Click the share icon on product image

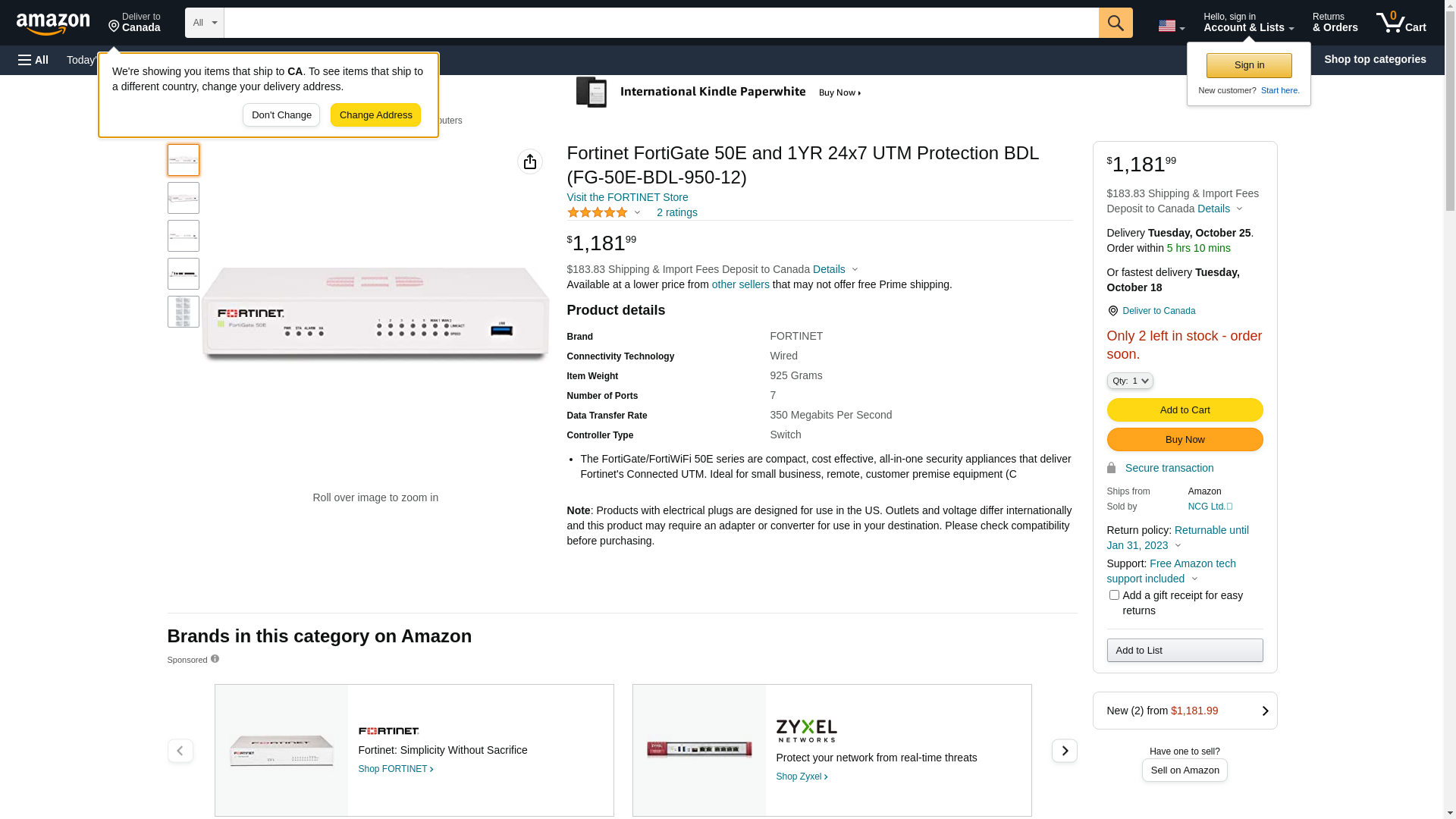[530, 162]
